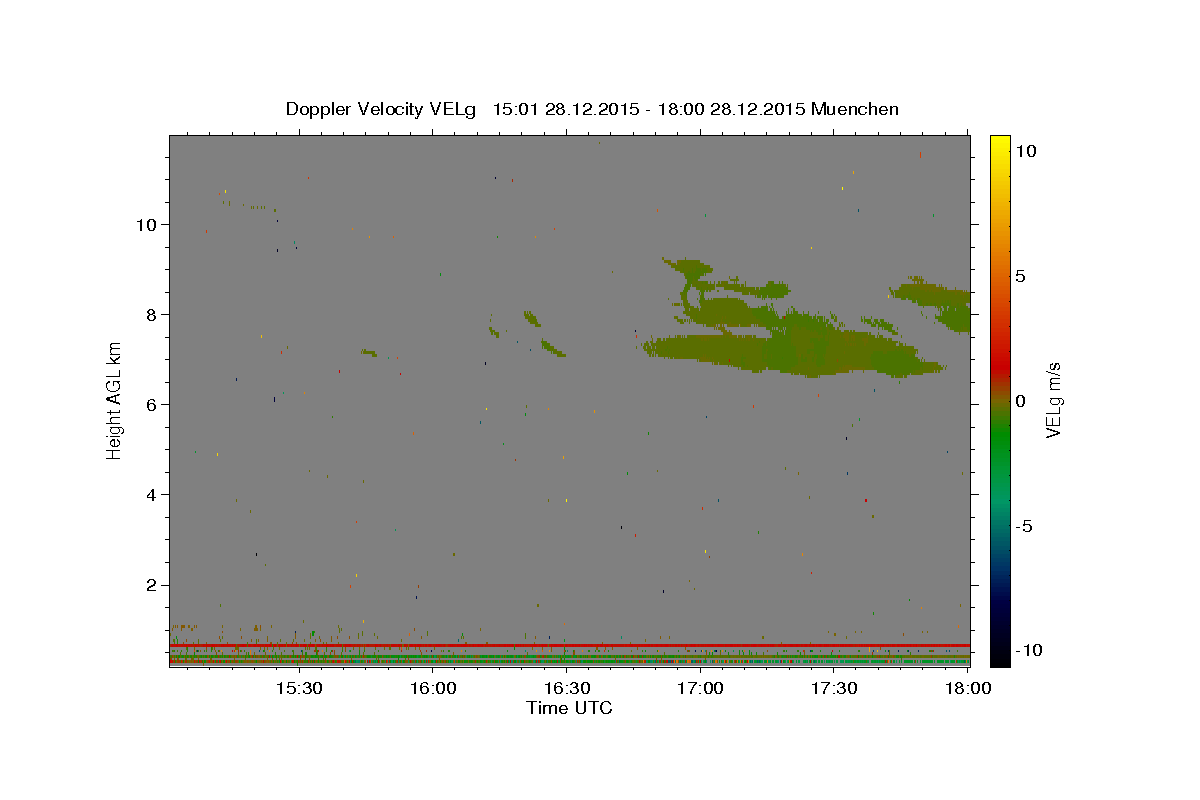The image size is (1200, 800).
Task: Click the 16:30 time tick label
Action: [x=566, y=689]
